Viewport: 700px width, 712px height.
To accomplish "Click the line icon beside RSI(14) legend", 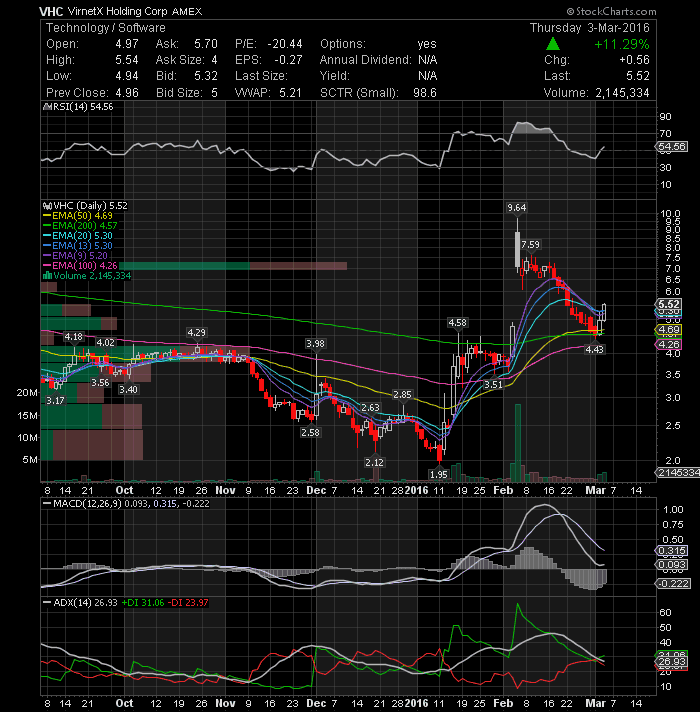I will pyautogui.click(x=47, y=107).
